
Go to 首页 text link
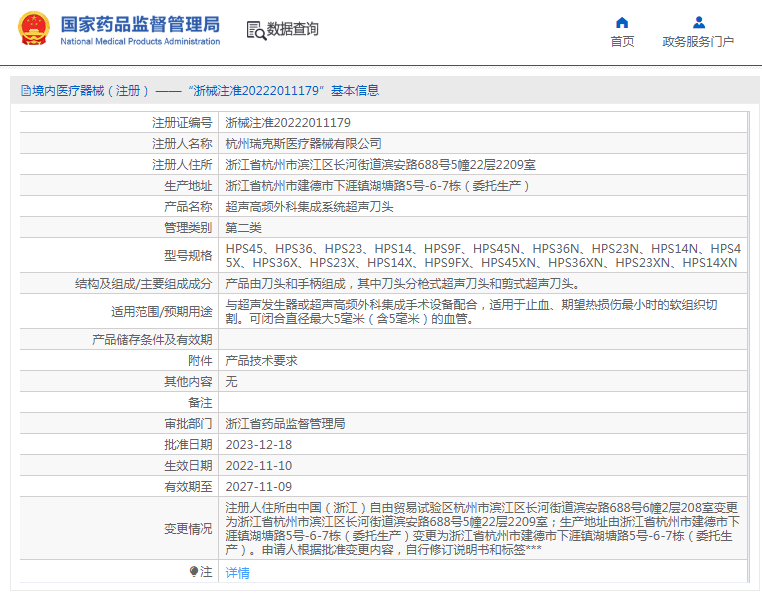coord(622,42)
